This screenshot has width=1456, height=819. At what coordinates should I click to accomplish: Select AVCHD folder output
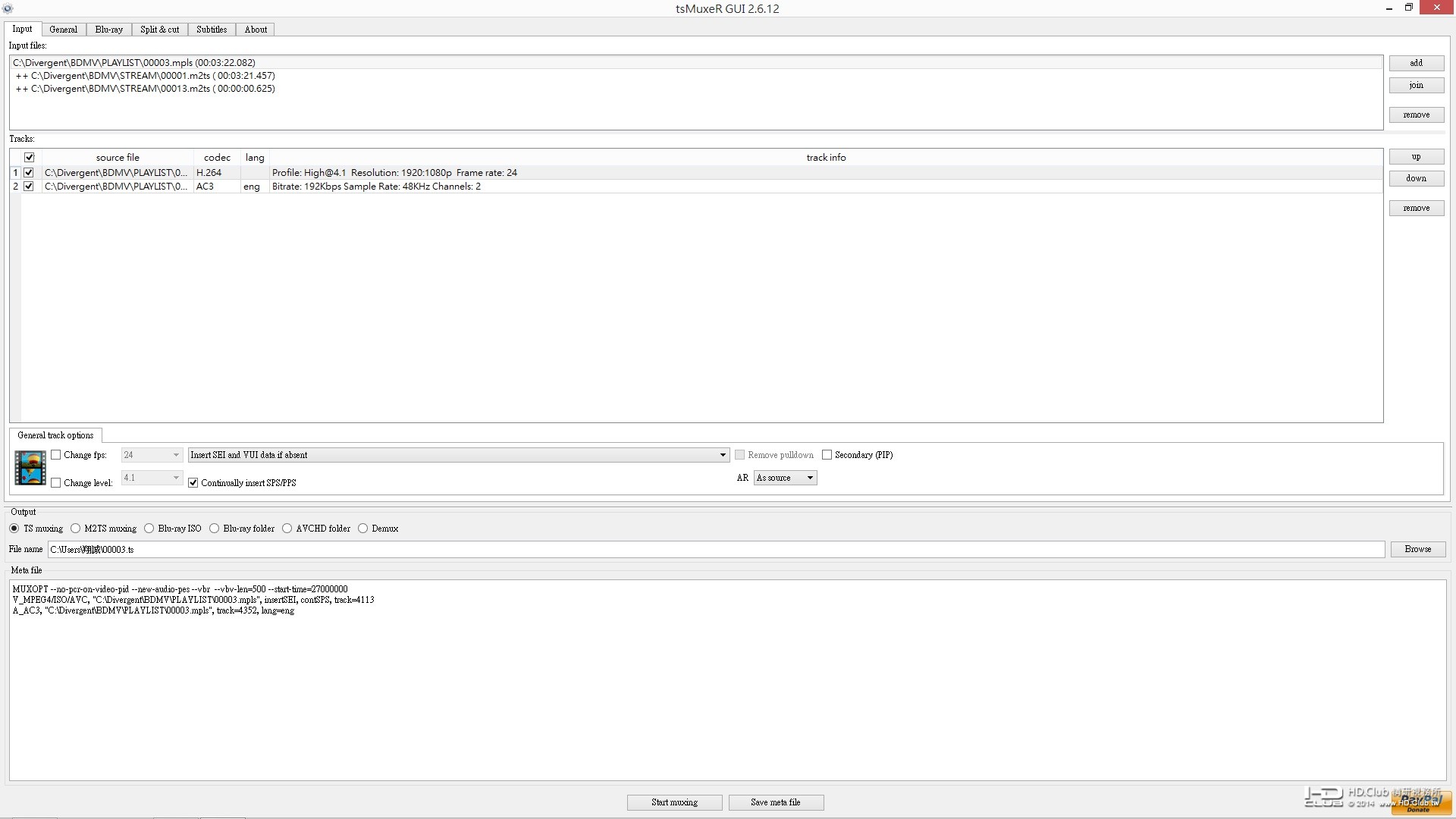[287, 529]
